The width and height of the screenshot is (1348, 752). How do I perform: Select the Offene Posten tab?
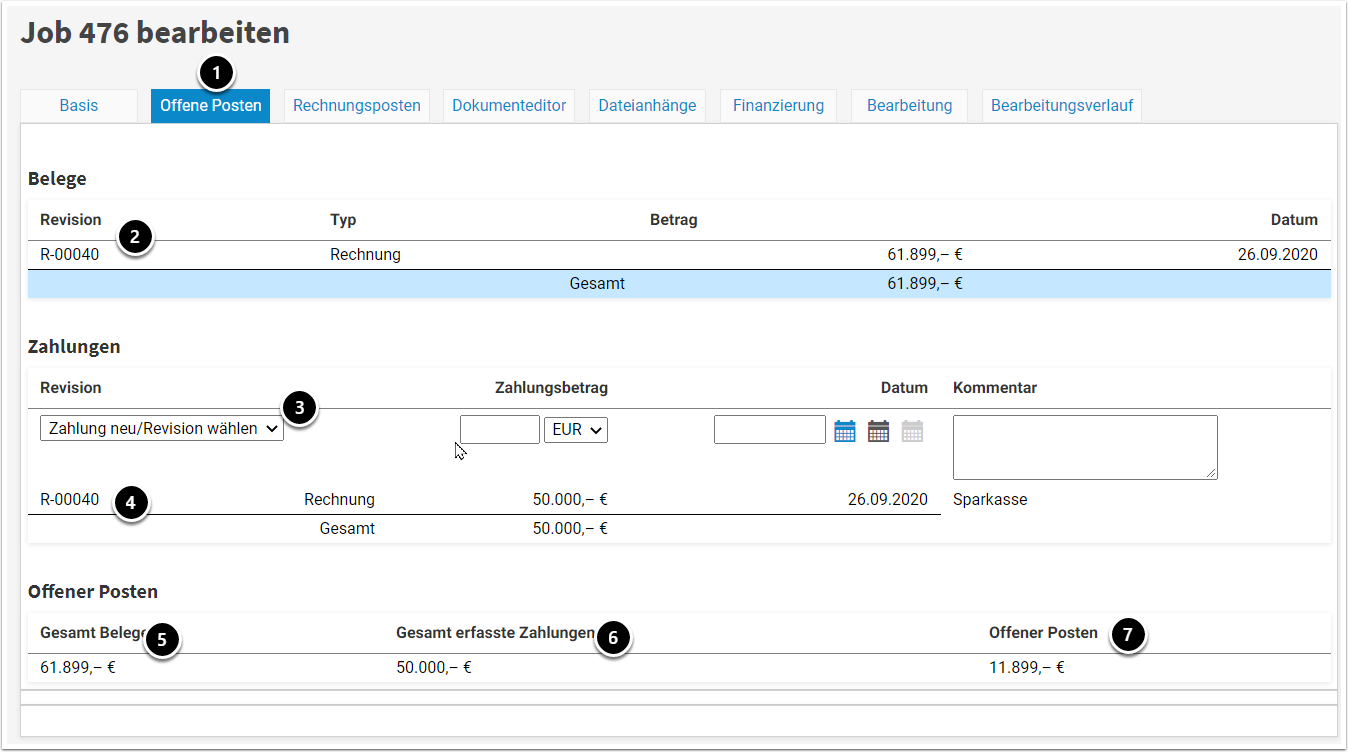210,105
